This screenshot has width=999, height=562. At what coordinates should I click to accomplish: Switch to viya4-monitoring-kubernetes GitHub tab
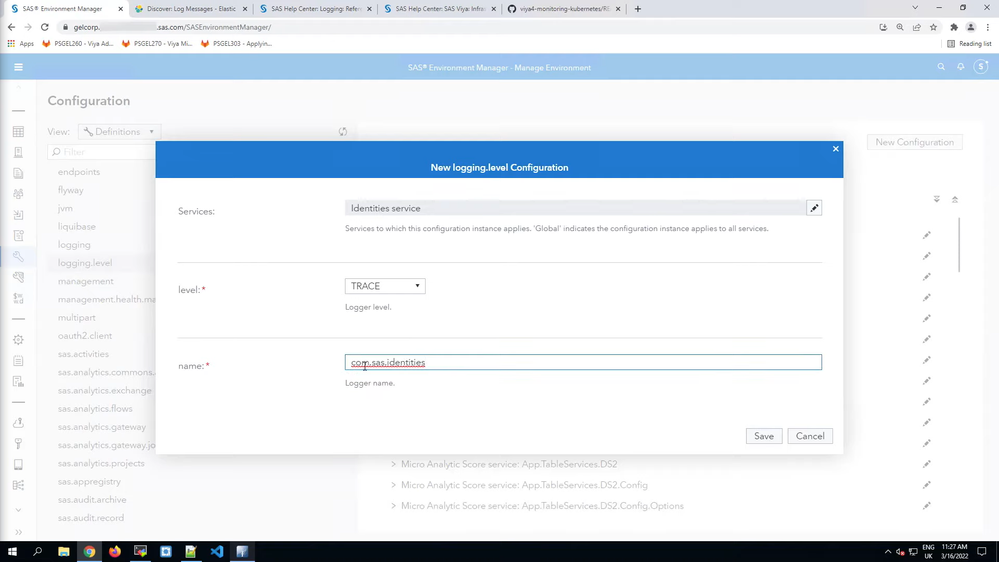(564, 9)
